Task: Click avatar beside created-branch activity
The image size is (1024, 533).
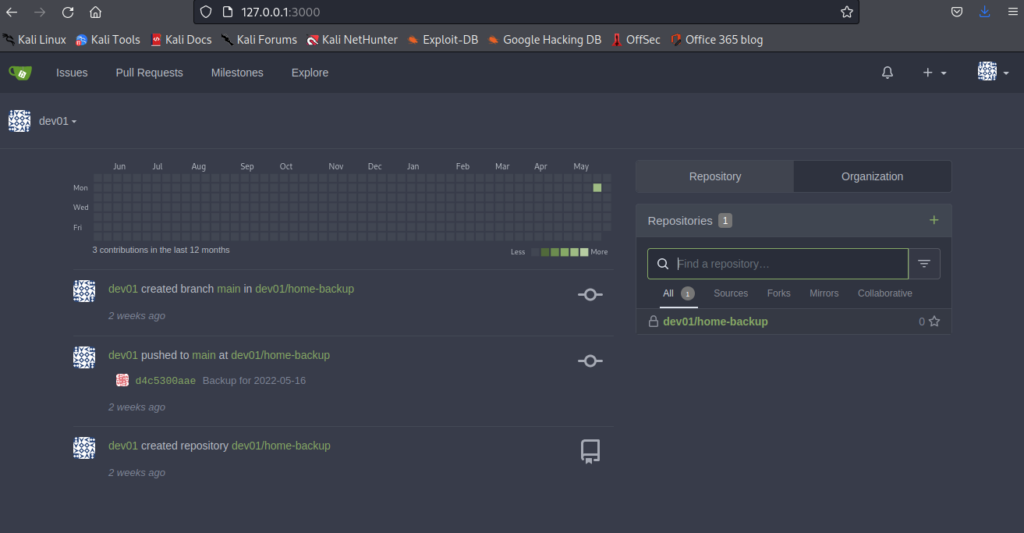Action: pyautogui.click(x=84, y=291)
